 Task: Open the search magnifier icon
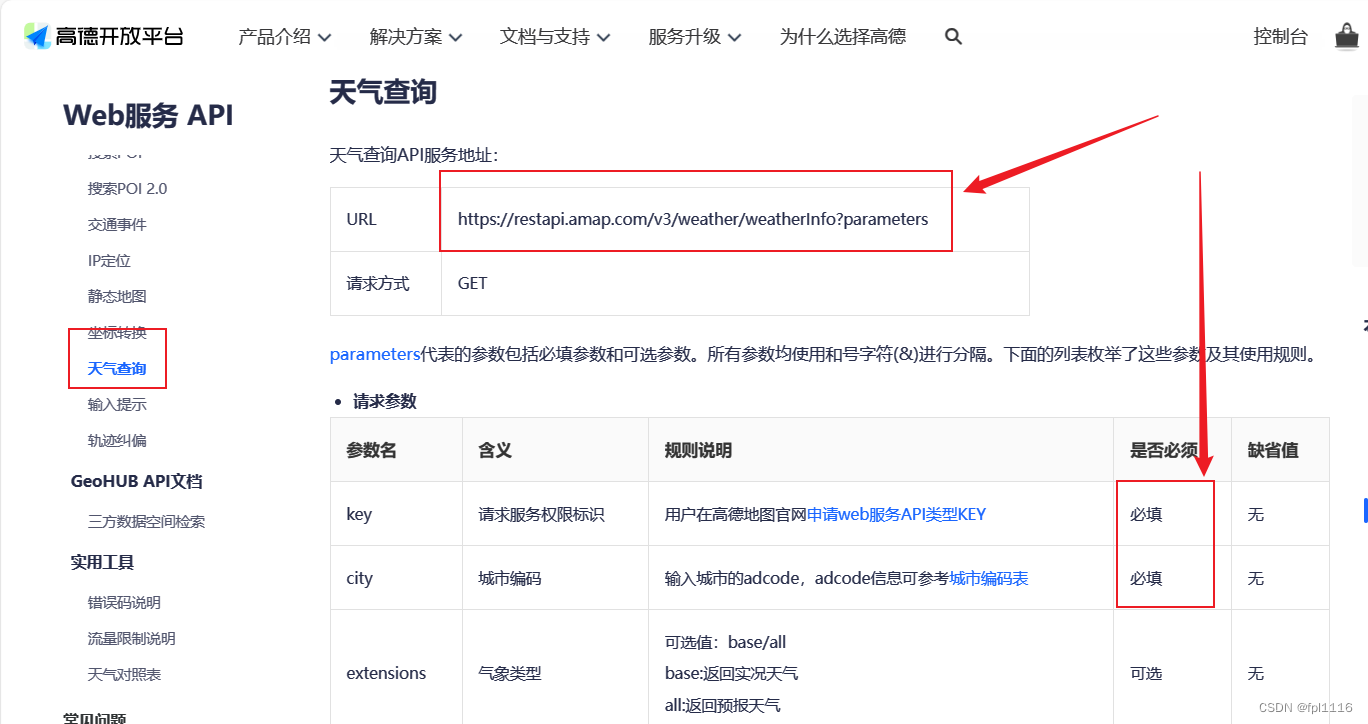point(953,37)
